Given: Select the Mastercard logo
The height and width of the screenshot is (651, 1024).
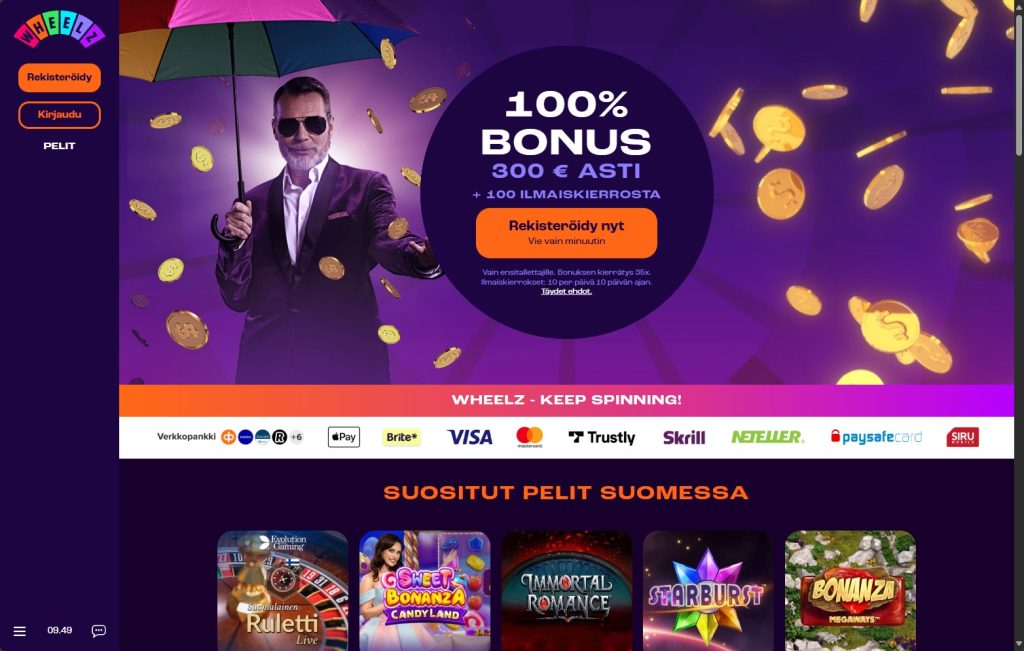Looking at the screenshot, I should pyautogui.click(x=530, y=437).
